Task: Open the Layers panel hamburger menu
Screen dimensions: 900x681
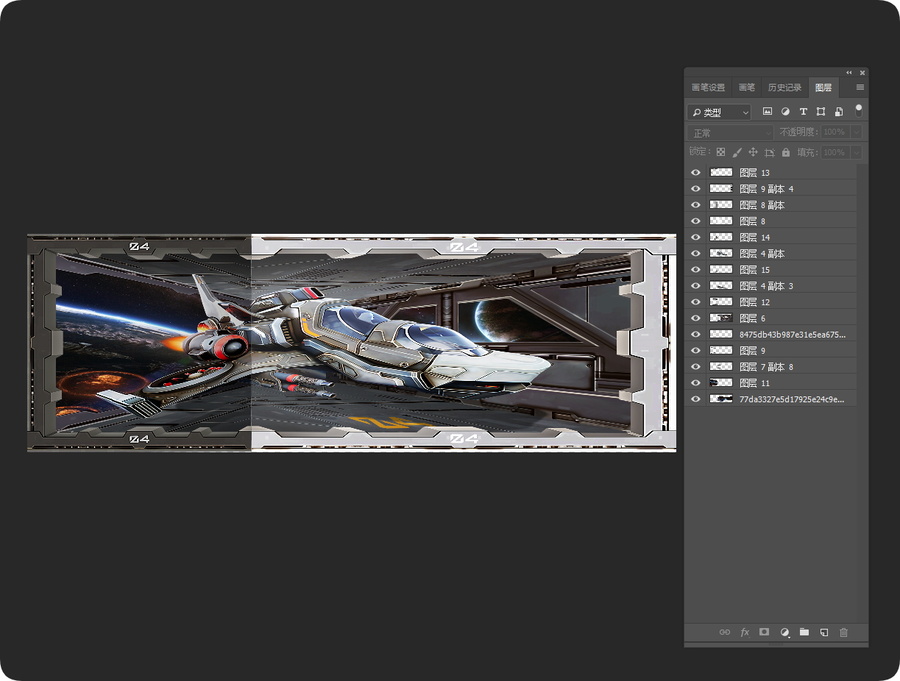Action: [x=860, y=87]
